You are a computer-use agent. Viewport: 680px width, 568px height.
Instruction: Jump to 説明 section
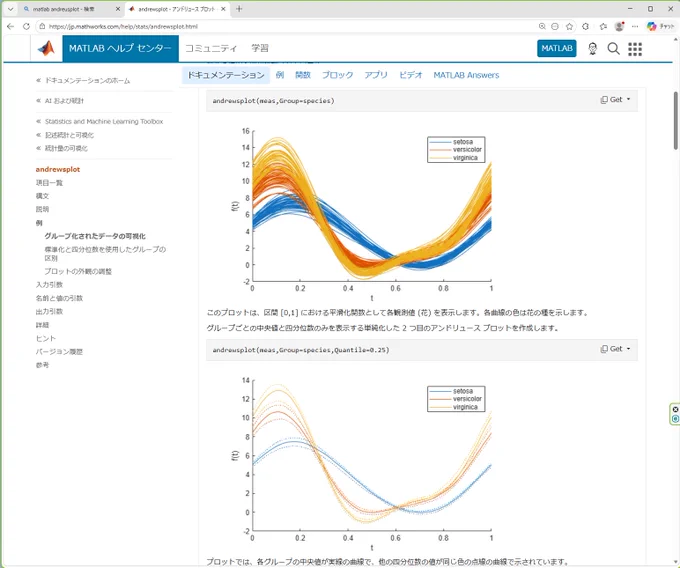[42, 209]
